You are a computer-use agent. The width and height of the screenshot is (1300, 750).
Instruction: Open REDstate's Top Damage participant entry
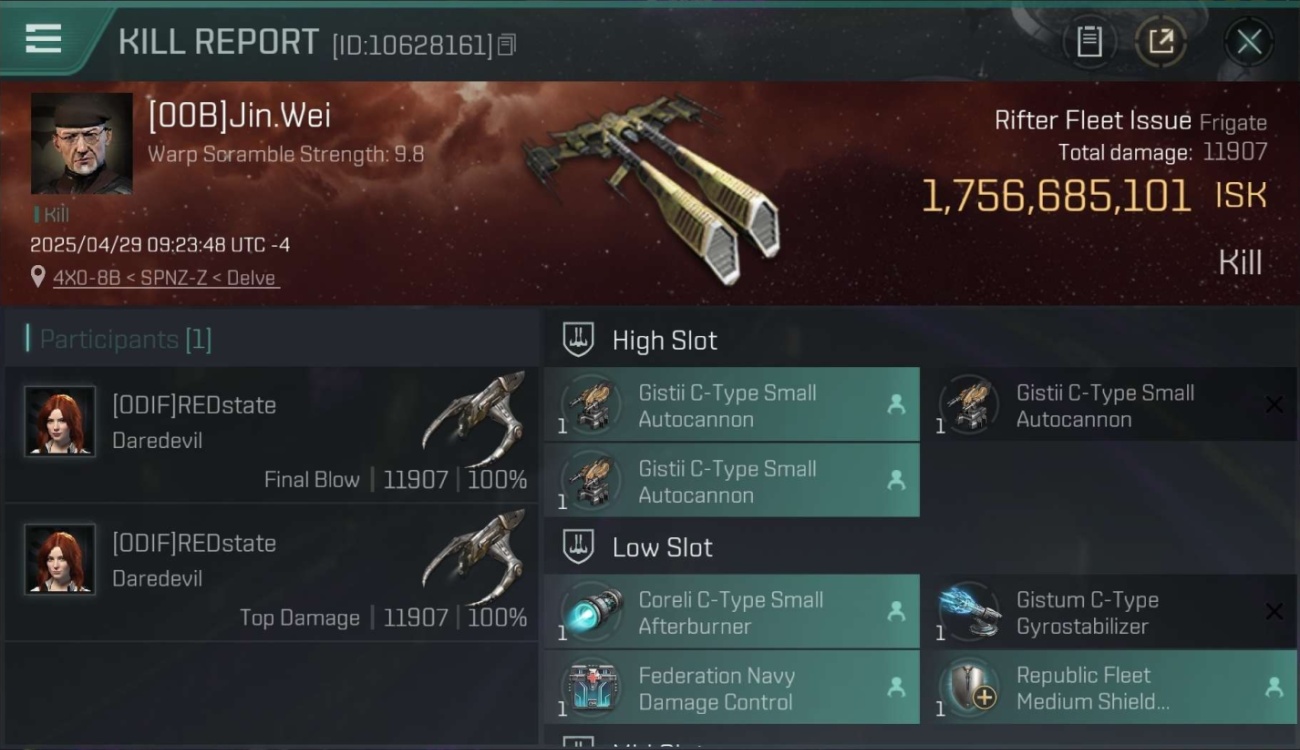pyautogui.click(x=272, y=573)
